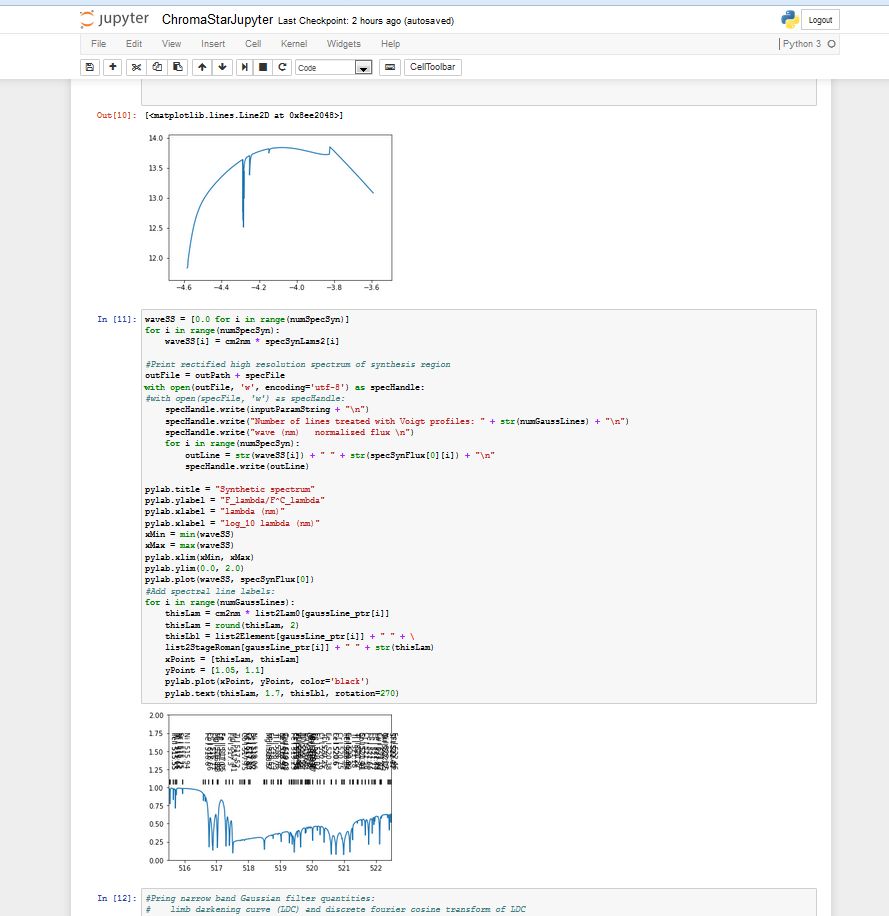Move selected cell down arrow
The height and width of the screenshot is (916, 889).
click(x=221, y=67)
